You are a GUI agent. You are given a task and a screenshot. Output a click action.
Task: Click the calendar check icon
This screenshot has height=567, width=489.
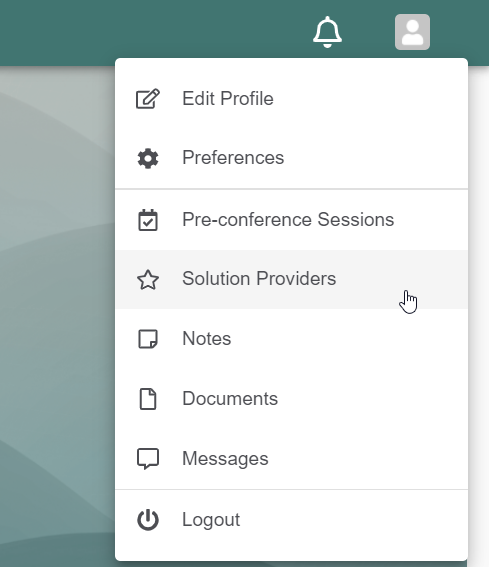pyautogui.click(x=148, y=220)
